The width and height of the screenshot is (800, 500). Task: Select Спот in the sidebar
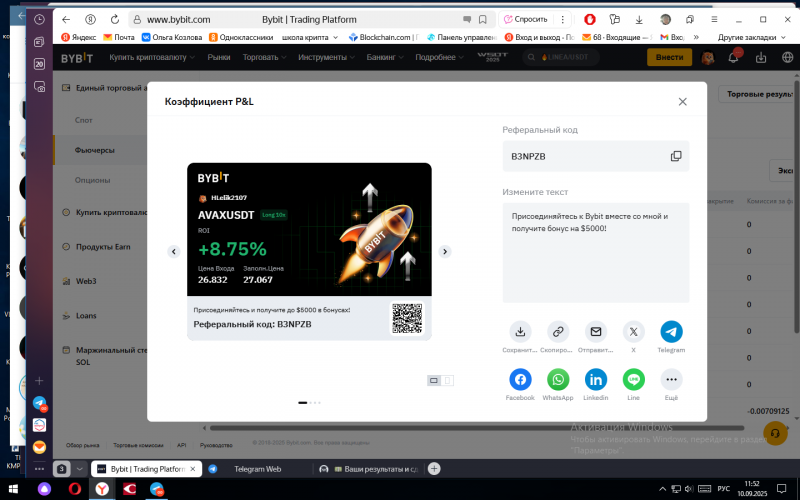(x=84, y=120)
